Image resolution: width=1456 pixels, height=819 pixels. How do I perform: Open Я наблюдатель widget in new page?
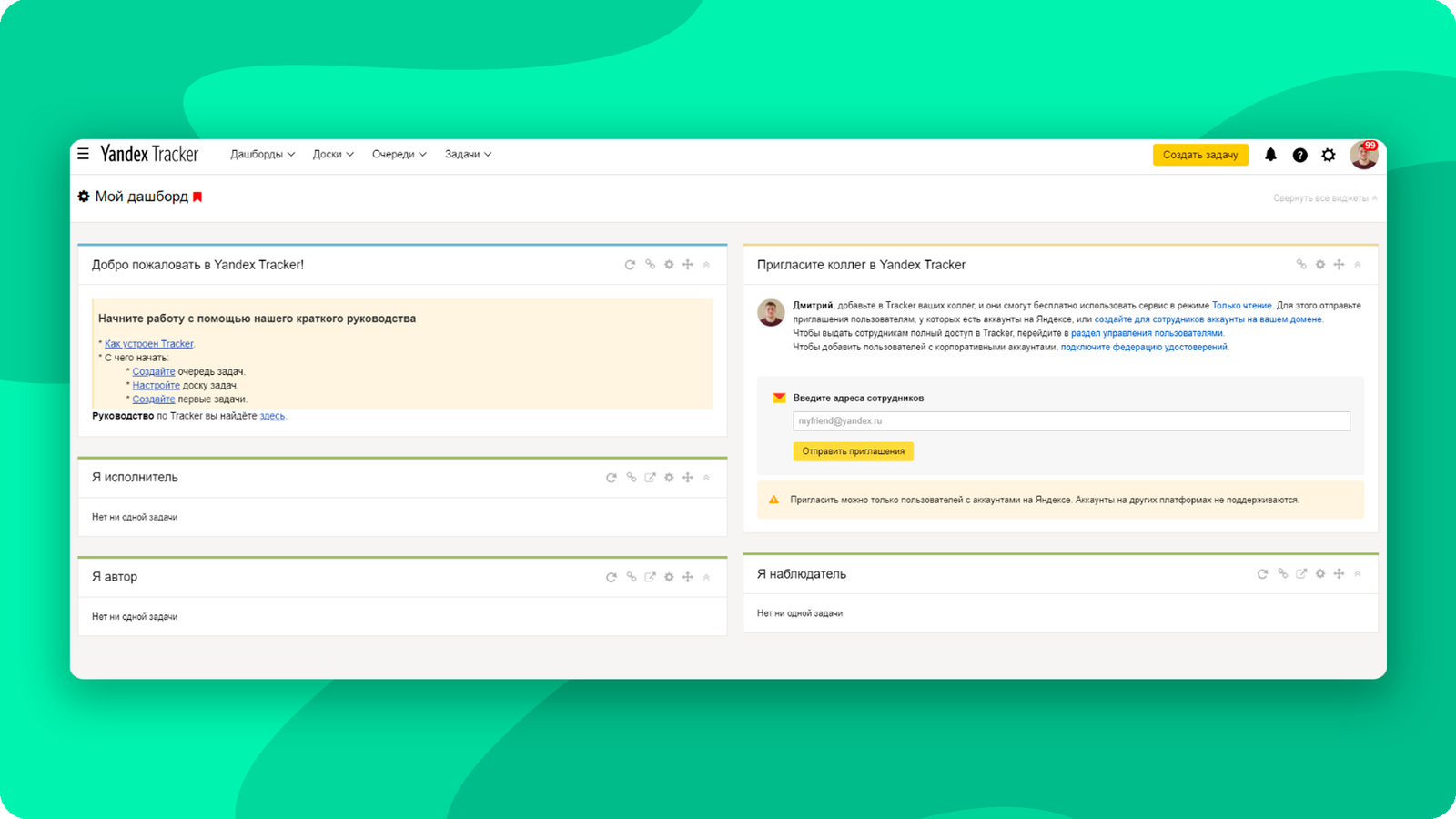click(1301, 574)
